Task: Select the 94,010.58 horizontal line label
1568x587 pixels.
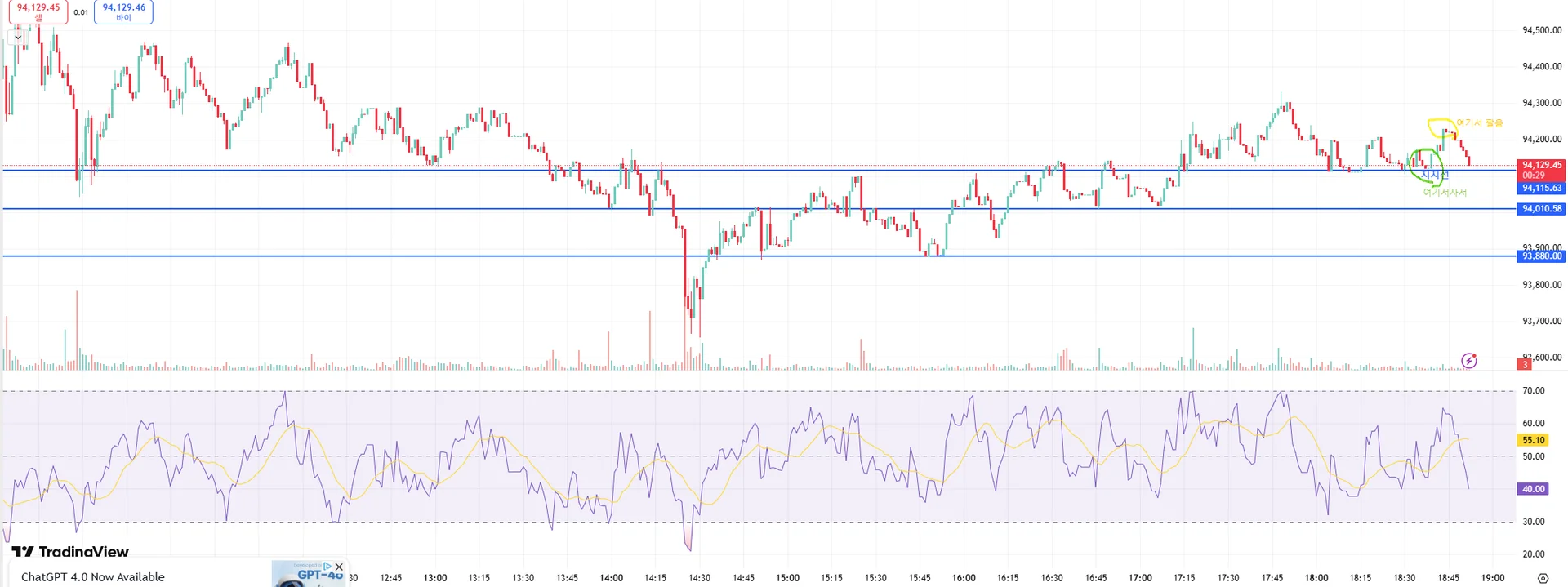Action: coord(1541,209)
